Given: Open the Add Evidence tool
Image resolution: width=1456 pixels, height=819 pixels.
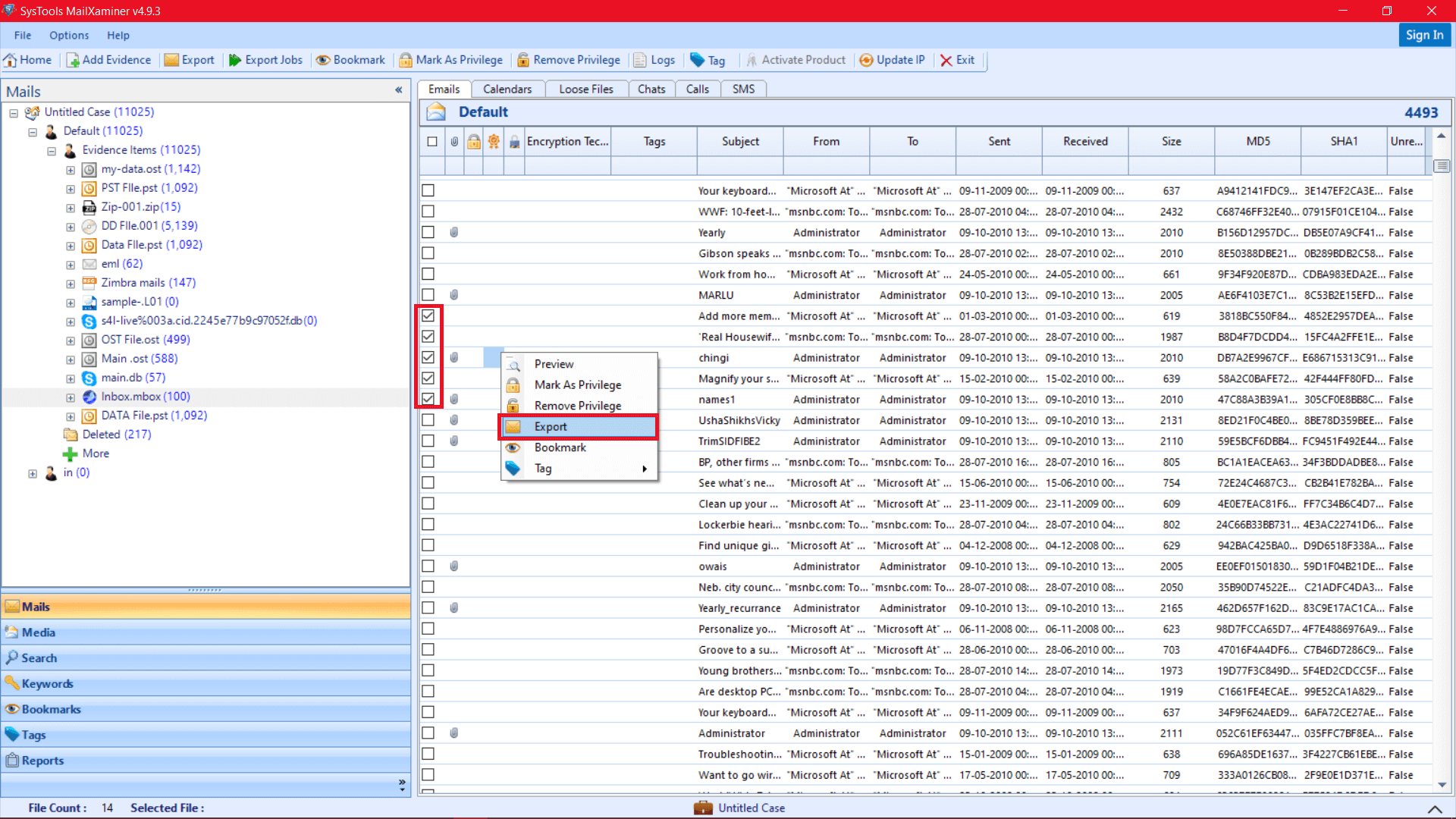Looking at the screenshot, I should 108,60.
